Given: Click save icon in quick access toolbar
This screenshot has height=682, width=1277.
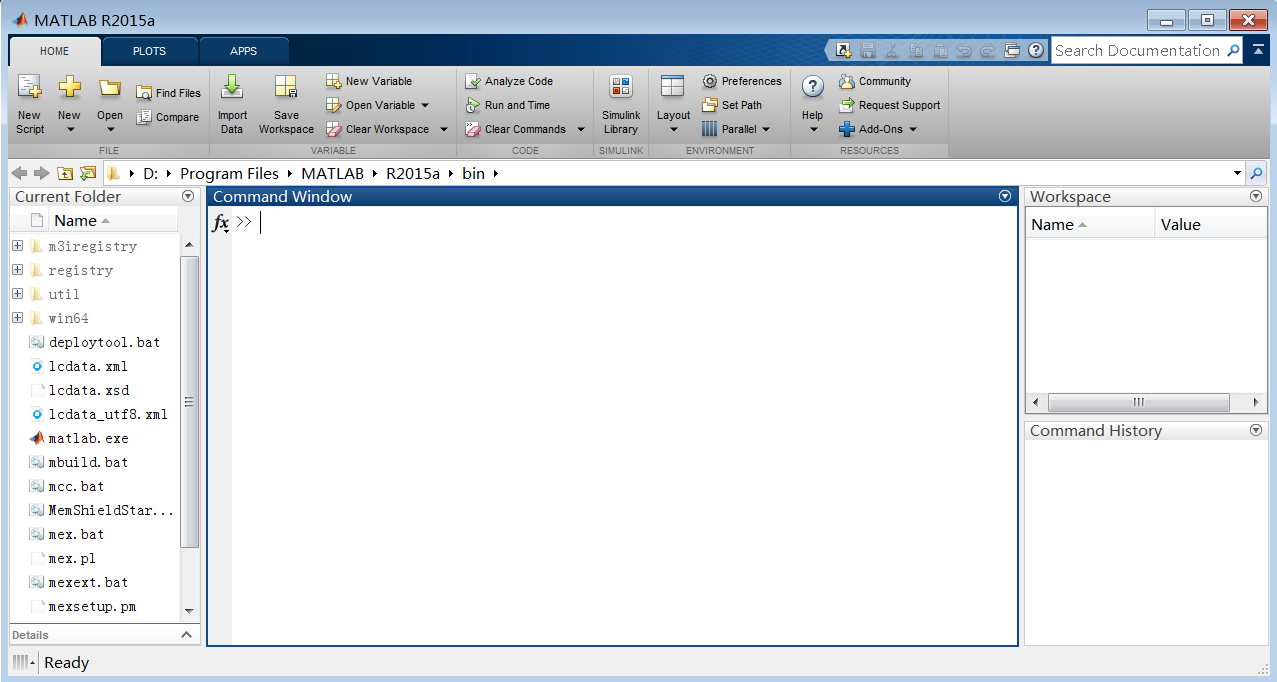Looking at the screenshot, I should pyautogui.click(x=868, y=50).
